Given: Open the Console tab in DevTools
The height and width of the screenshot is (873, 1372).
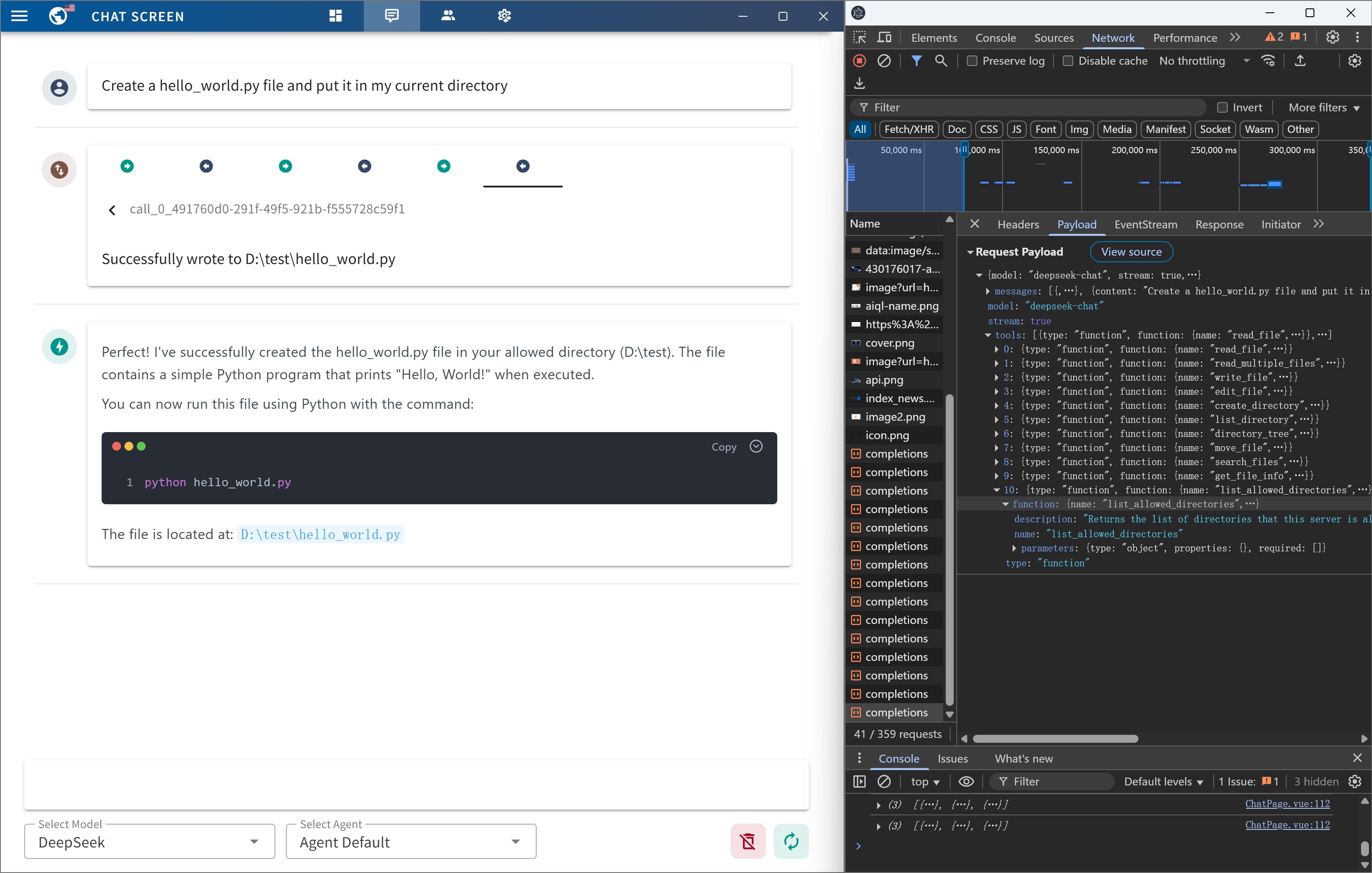Looking at the screenshot, I should (x=995, y=37).
